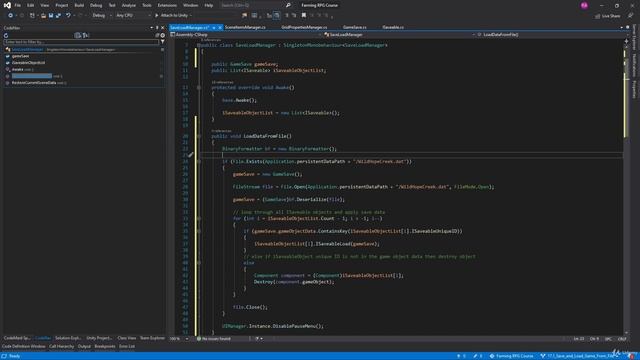The image size is (640, 360).
Task: Select iSaveableObjectList field in CodeNav
Action: (28, 62)
